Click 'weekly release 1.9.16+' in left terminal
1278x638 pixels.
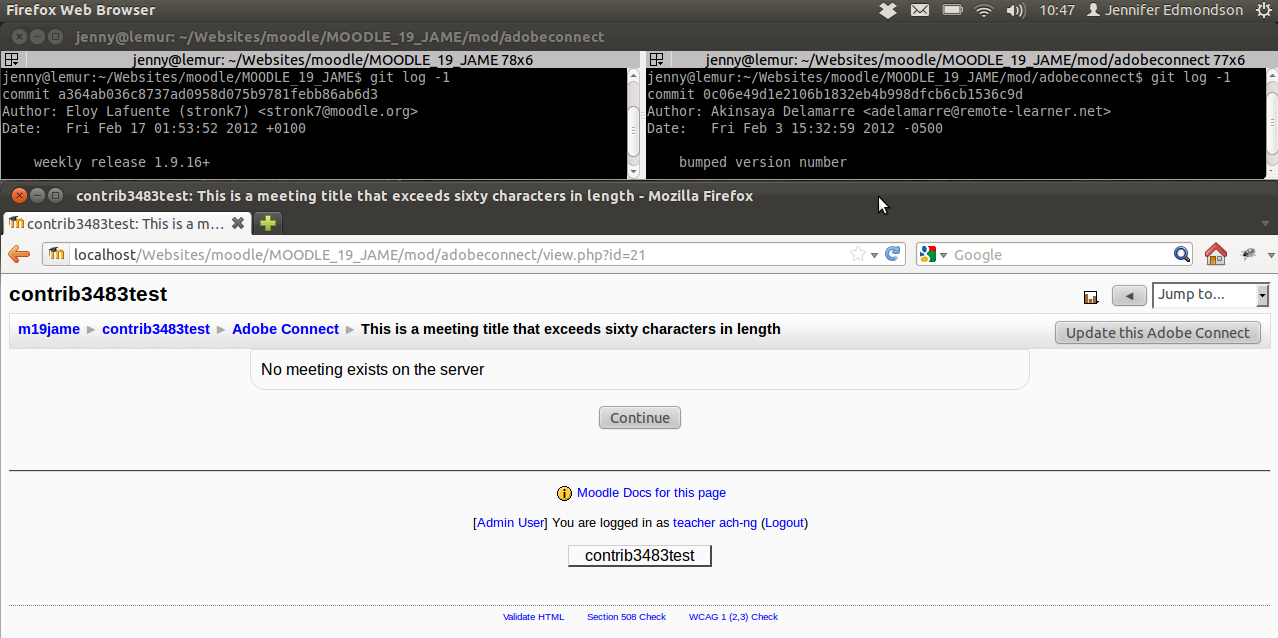122,162
